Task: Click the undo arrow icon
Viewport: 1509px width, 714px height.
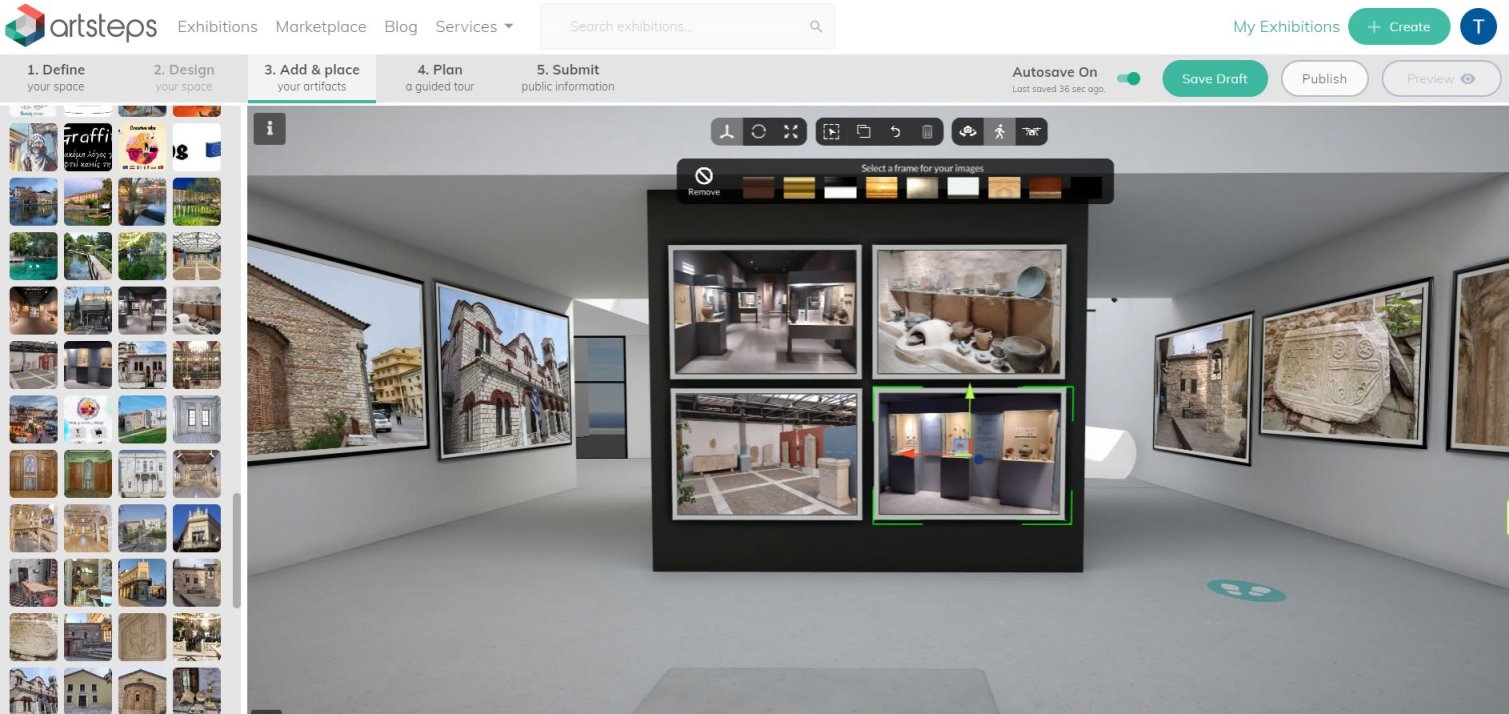Action: click(x=895, y=132)
